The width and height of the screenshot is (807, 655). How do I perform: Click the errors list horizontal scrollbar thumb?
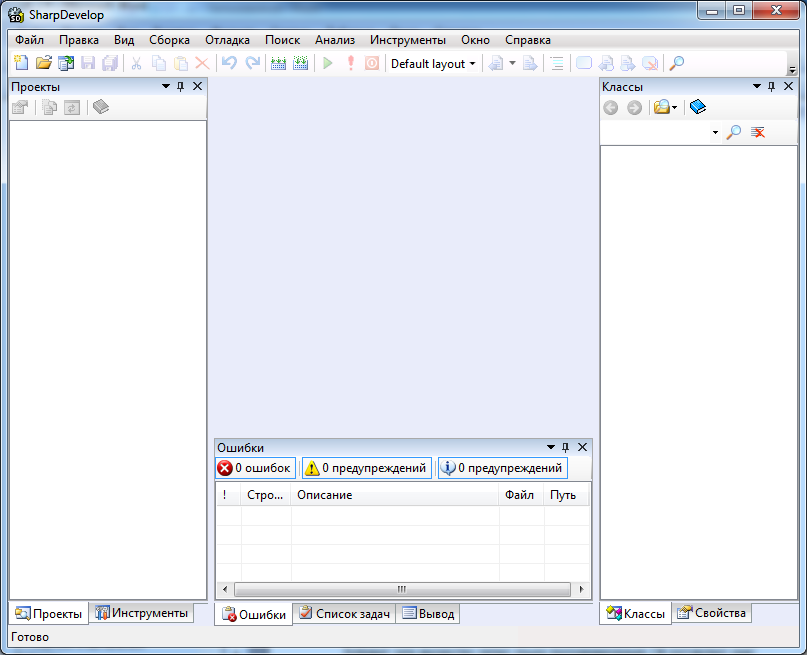pos(402,590)
